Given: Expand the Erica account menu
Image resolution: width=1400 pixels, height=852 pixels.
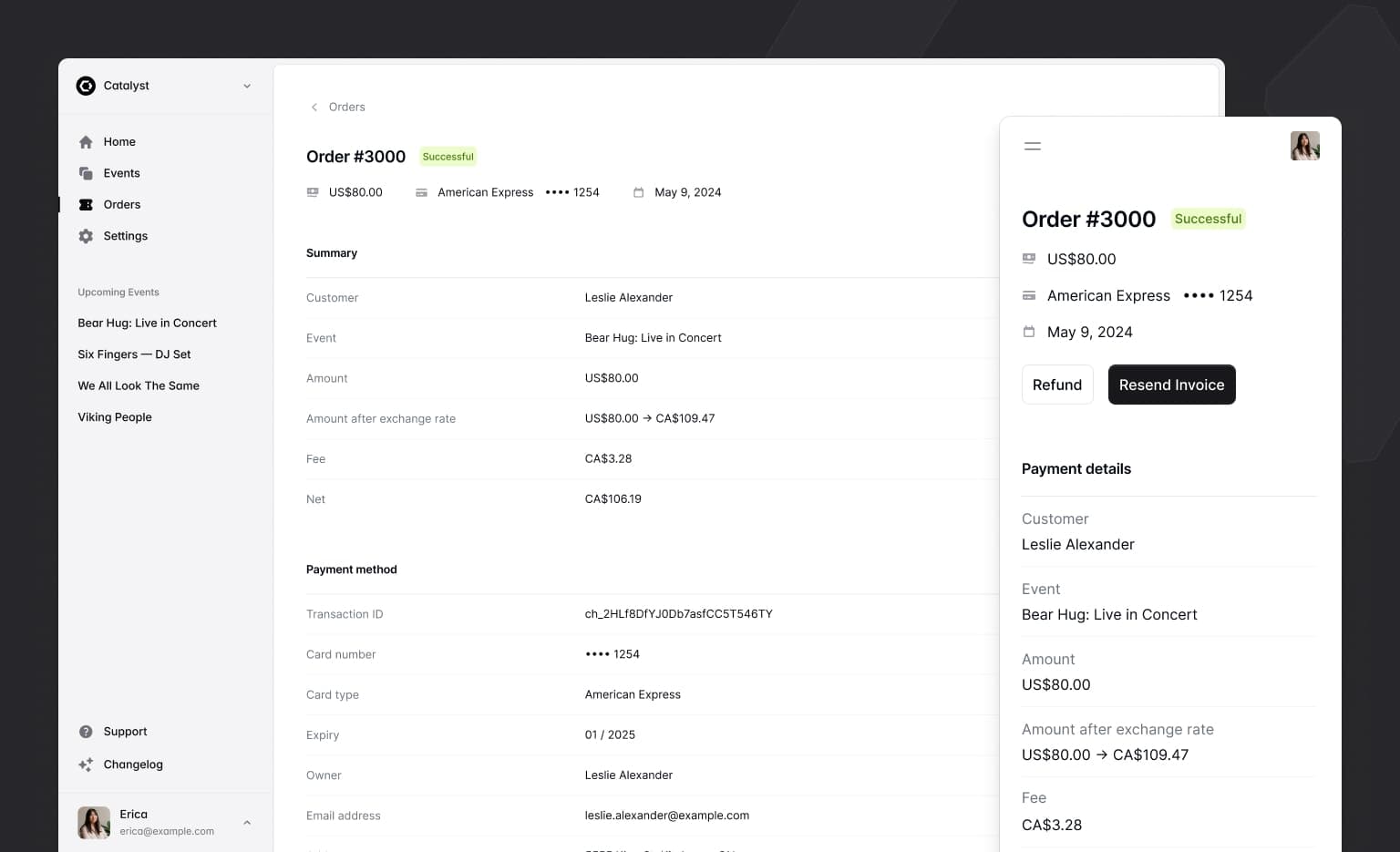Looking at the screenshot, I should 247,822.
